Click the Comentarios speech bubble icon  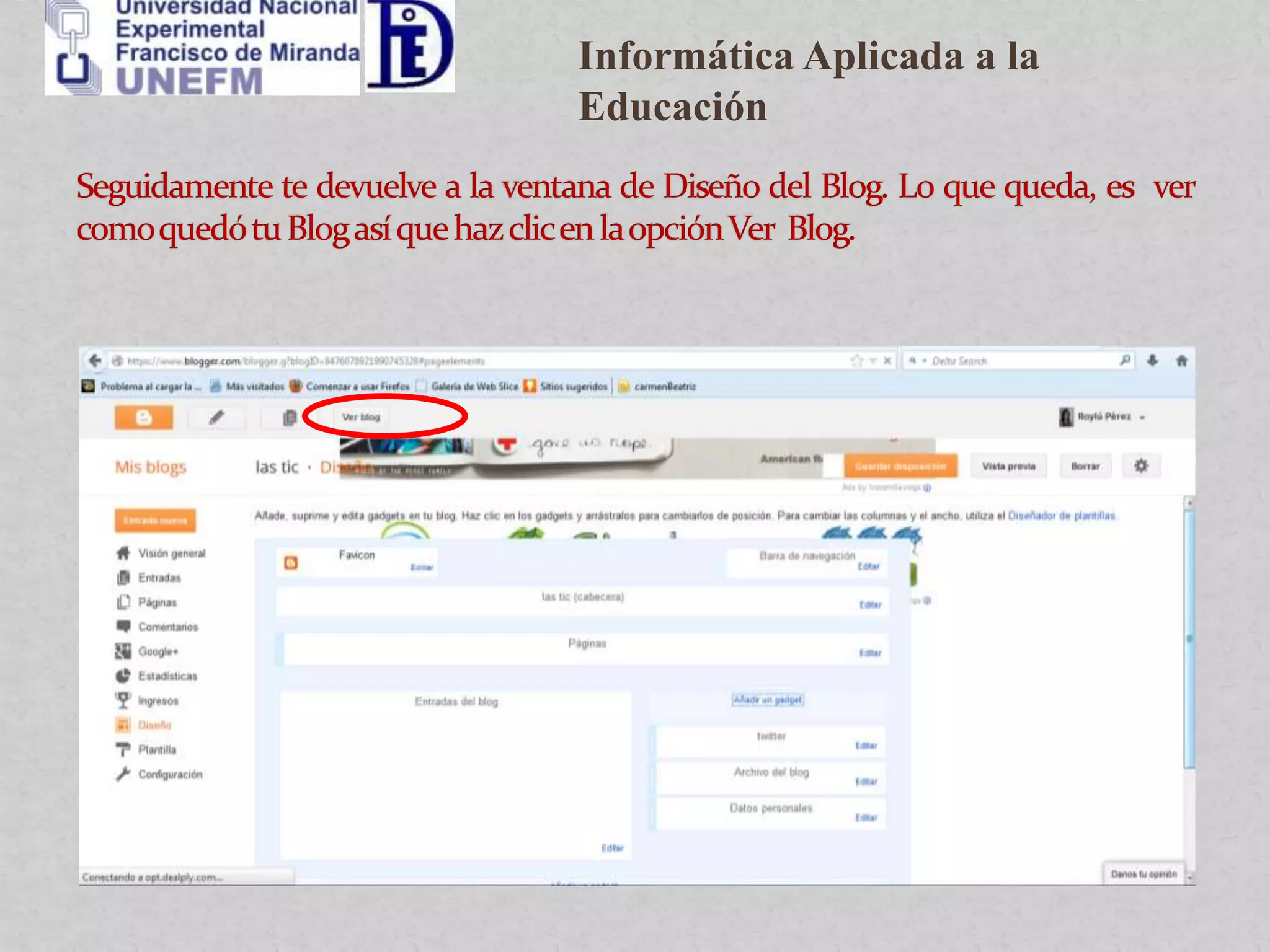pos(123,626)
